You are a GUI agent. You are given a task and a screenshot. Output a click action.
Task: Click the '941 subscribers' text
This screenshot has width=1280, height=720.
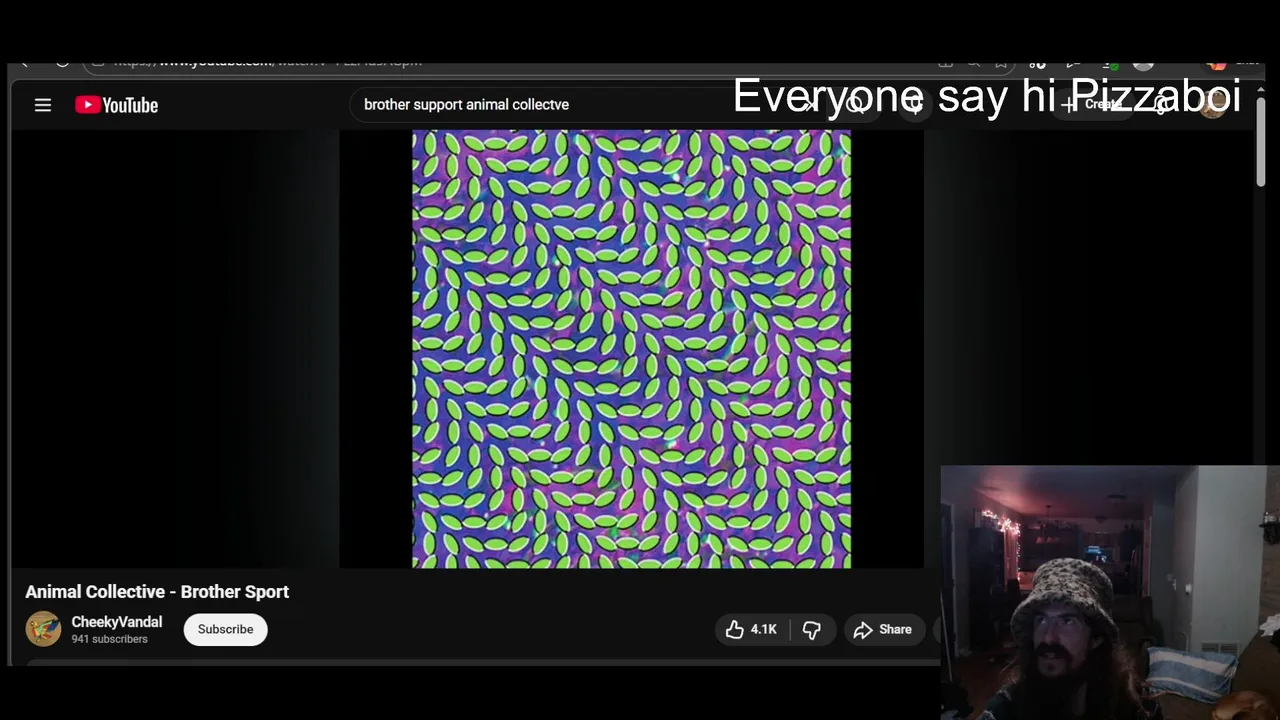coord(109,639)
